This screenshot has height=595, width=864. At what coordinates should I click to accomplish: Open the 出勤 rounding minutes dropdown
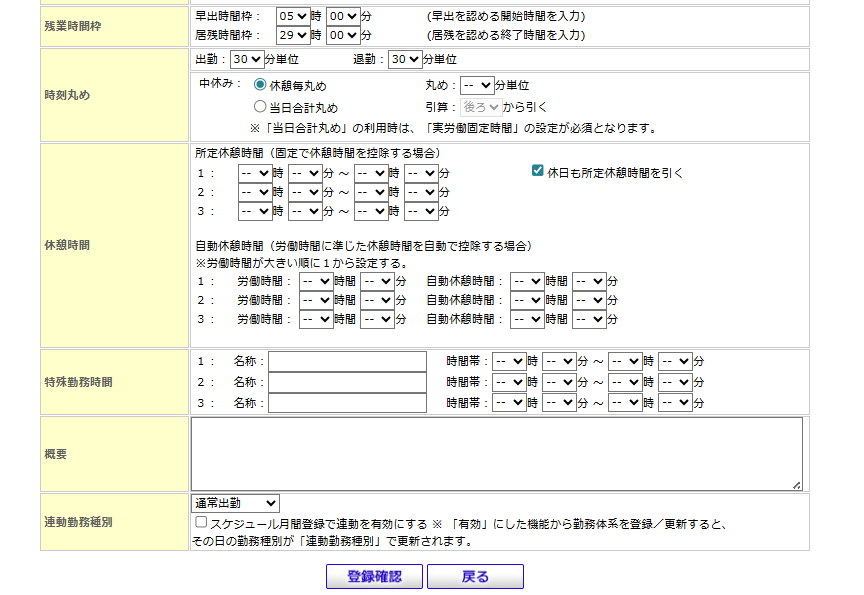[x=246, y=60]
